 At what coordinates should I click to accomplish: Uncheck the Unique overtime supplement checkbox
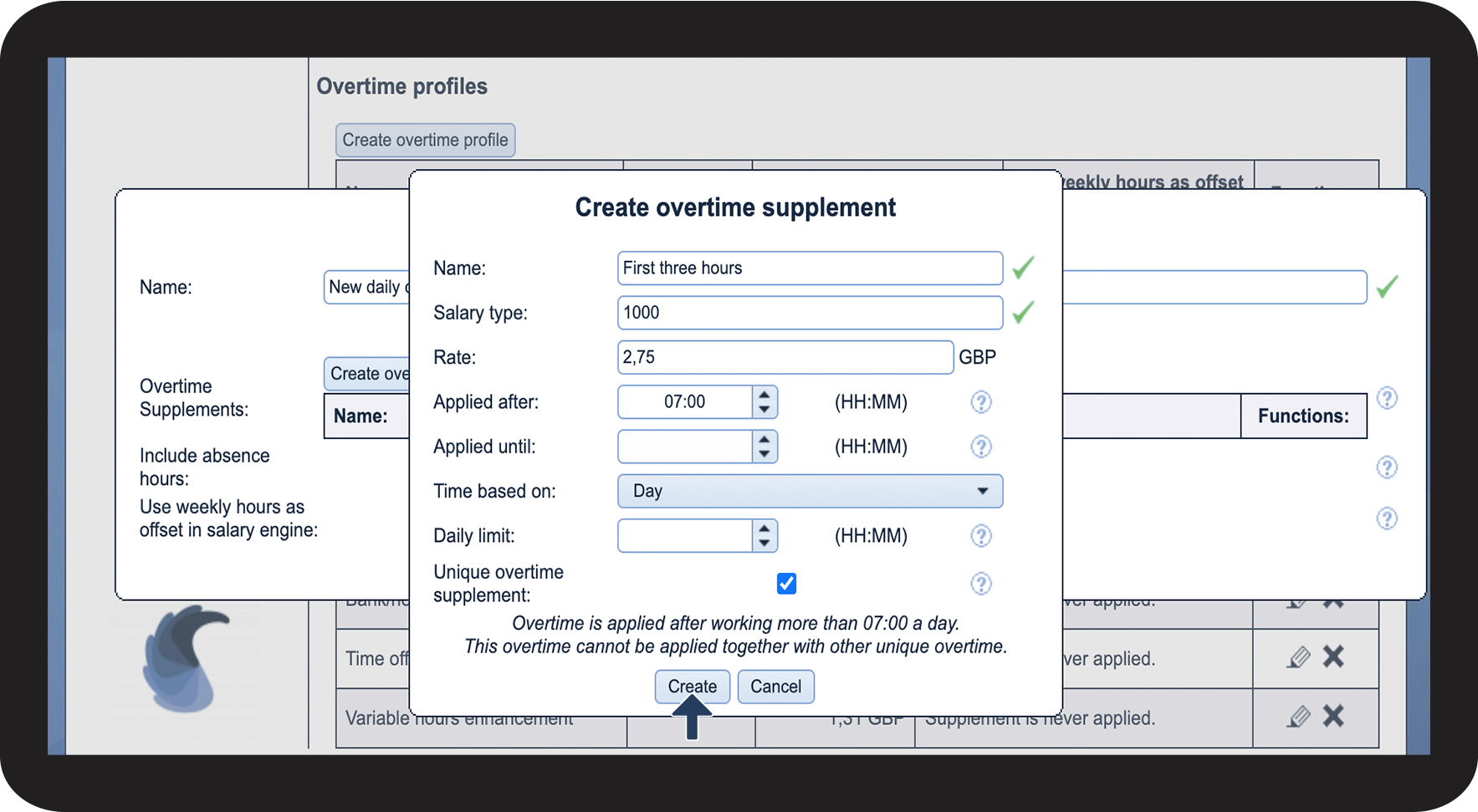786,584
